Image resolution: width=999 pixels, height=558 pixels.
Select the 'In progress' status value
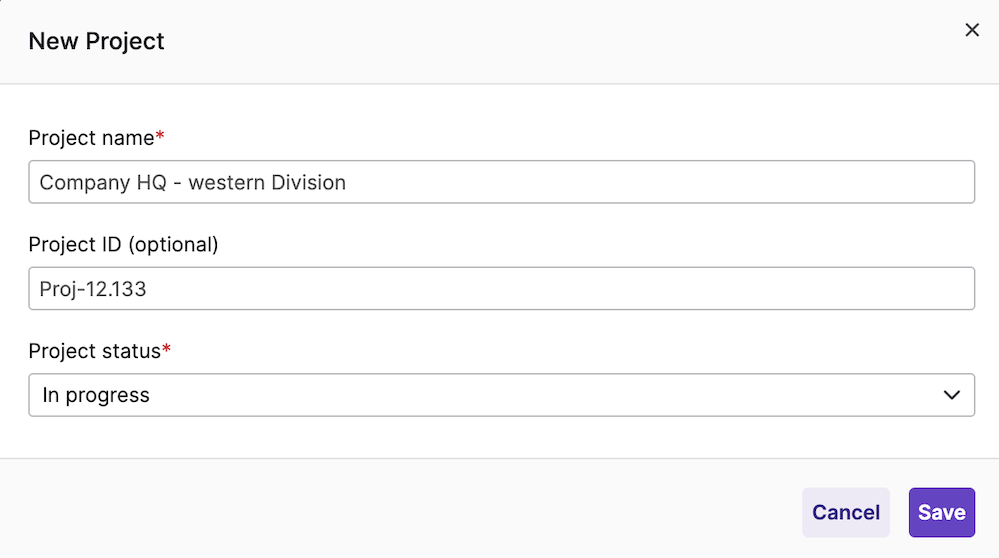point(96,395)
